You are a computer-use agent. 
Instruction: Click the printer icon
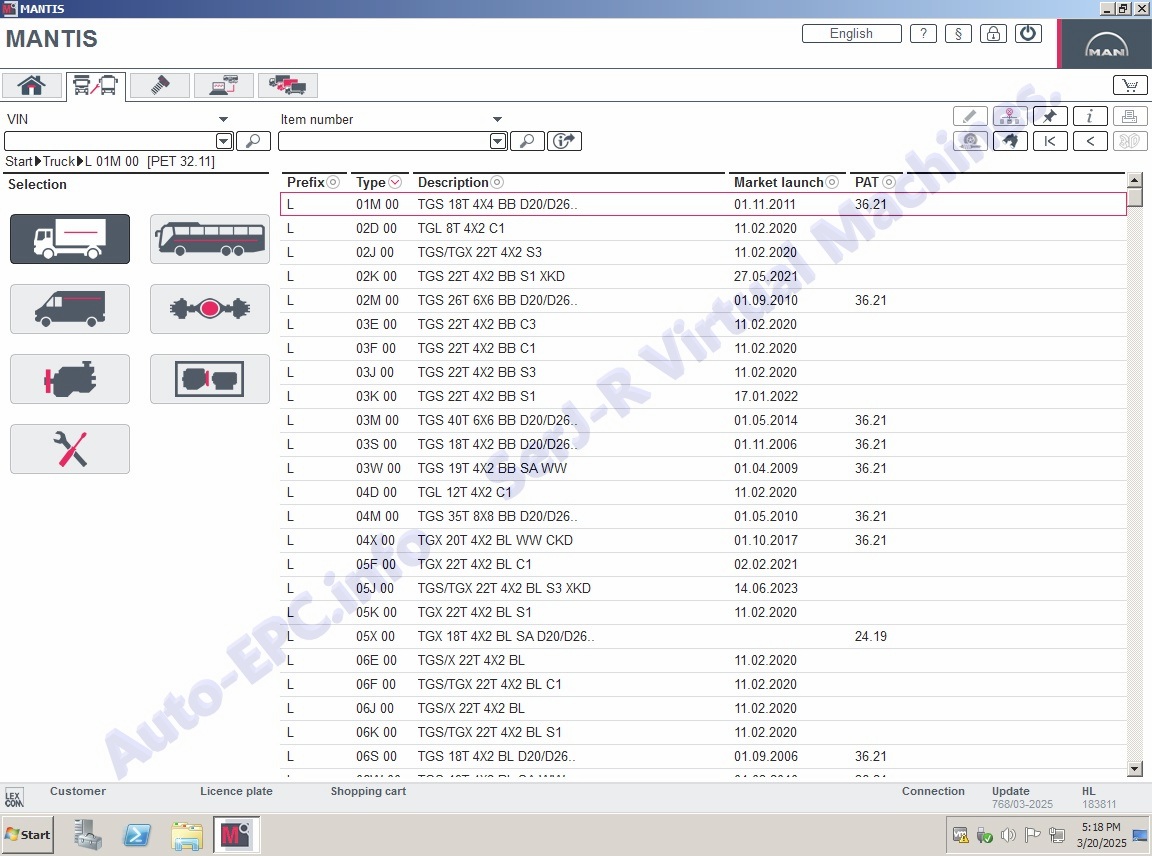coord(1130,116)
